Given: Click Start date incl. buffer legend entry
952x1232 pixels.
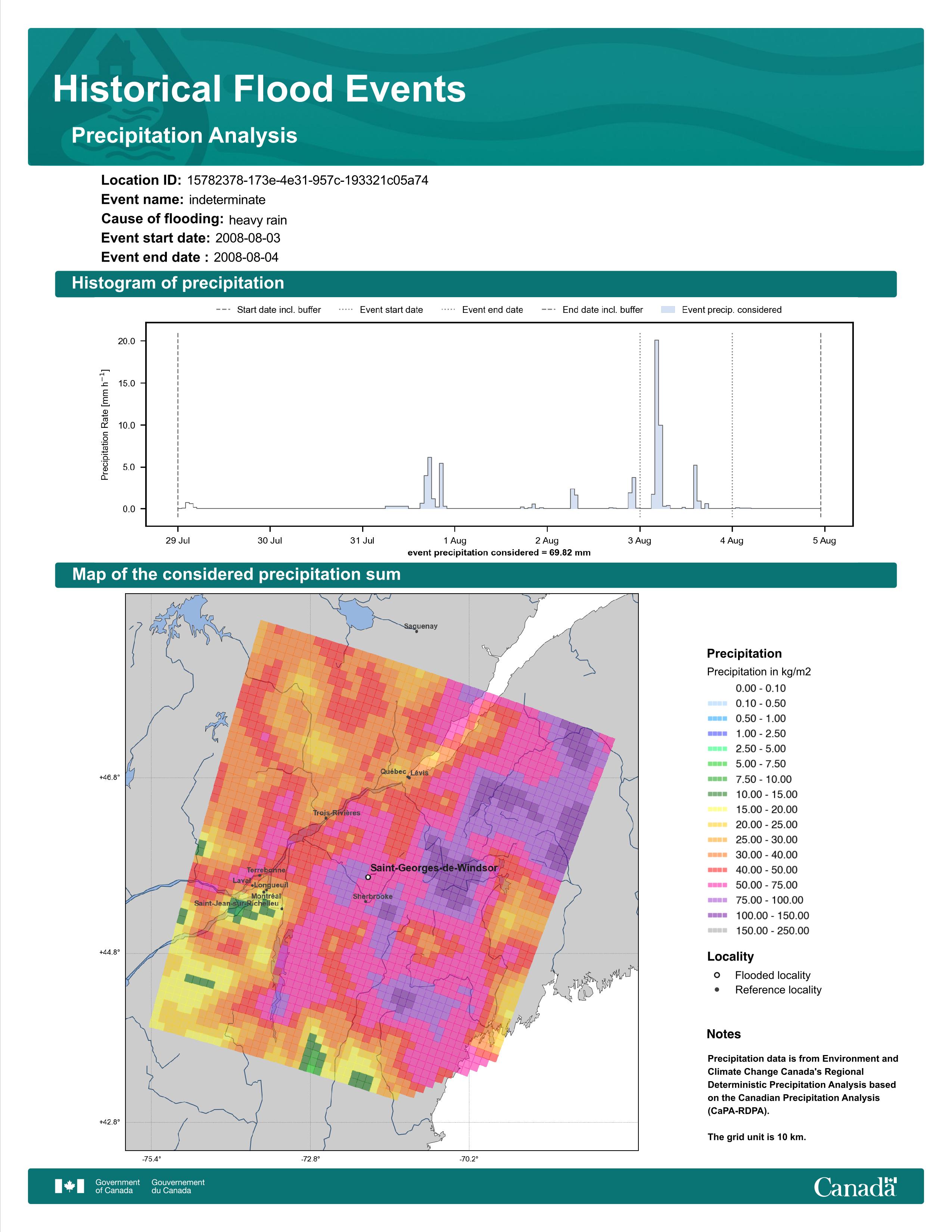Looking at the screenshot, I should (268, 310).
